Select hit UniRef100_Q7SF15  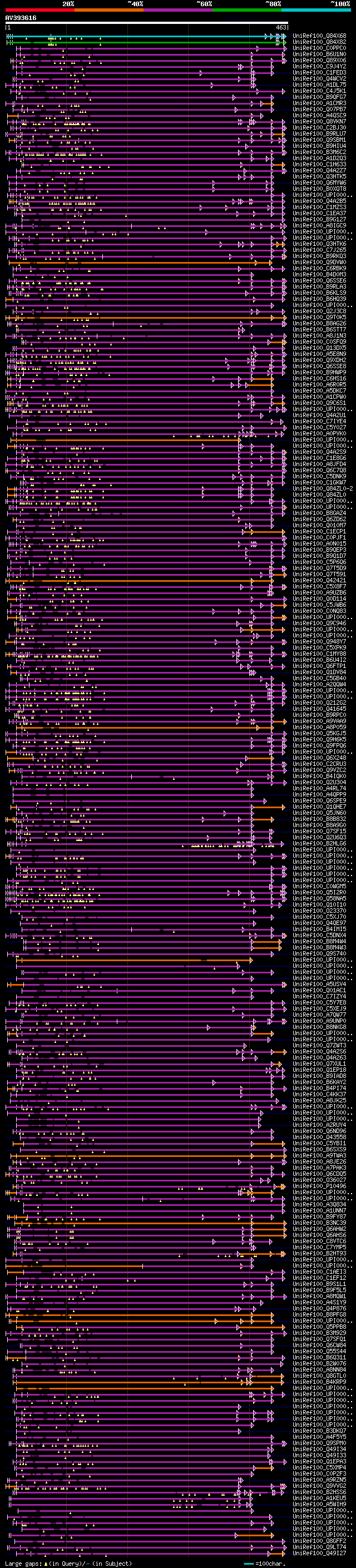point(319,831)
